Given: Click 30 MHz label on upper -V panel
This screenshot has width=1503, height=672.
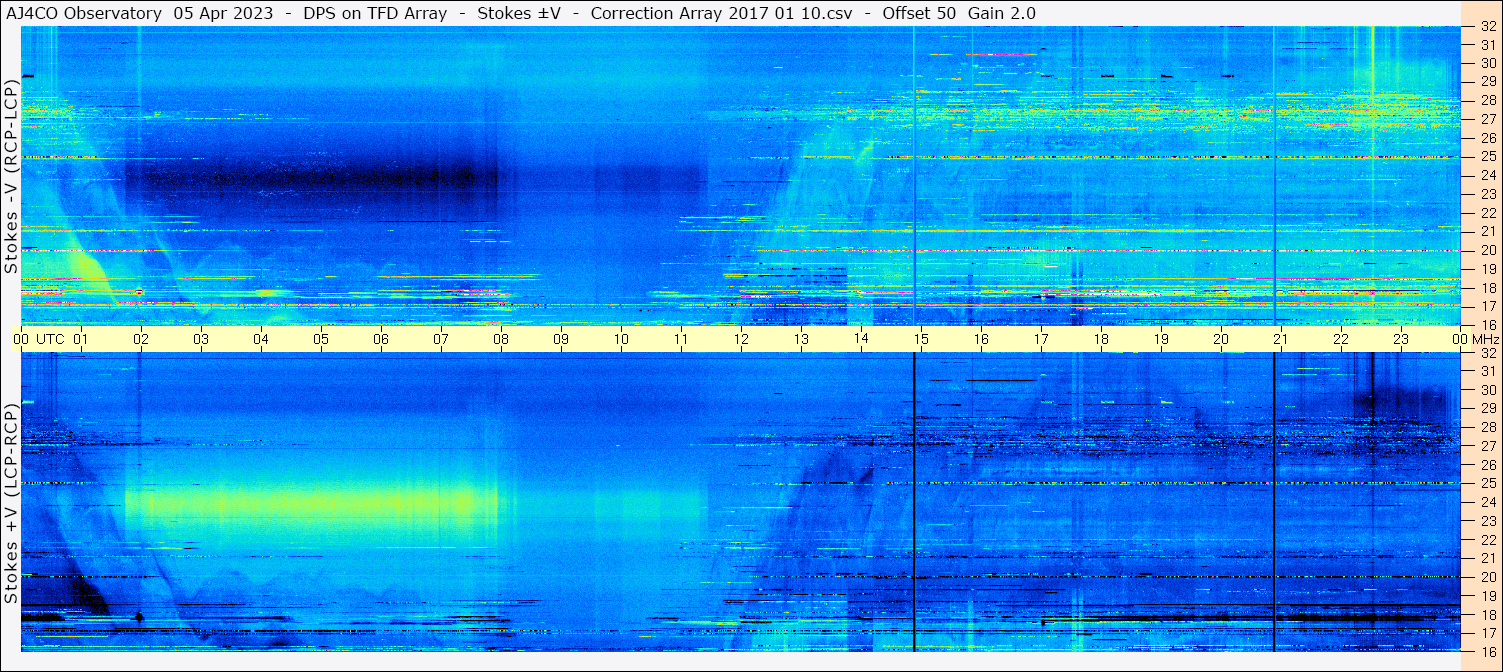Looking at the screenshot, I should pyautogui.click(x=1488, y=63).
